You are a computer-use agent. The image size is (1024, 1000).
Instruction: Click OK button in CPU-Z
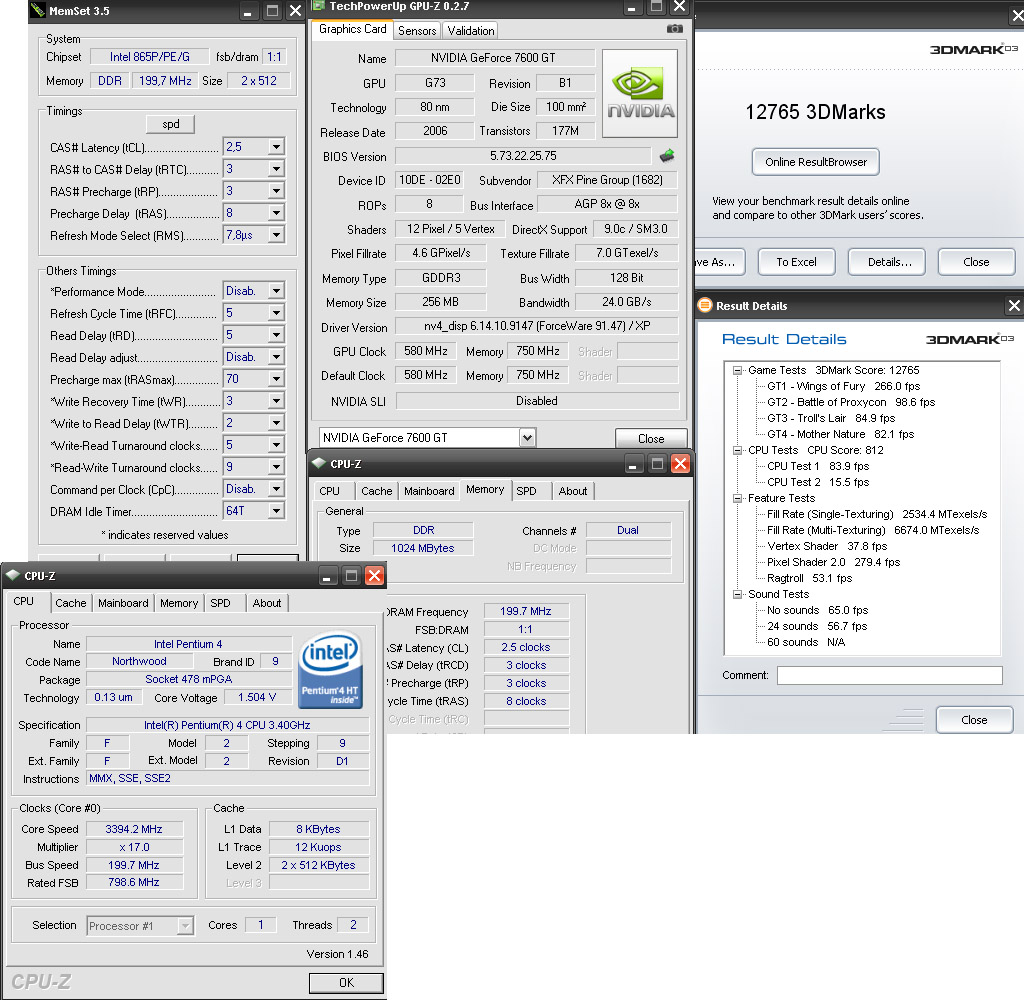point(346,982)
